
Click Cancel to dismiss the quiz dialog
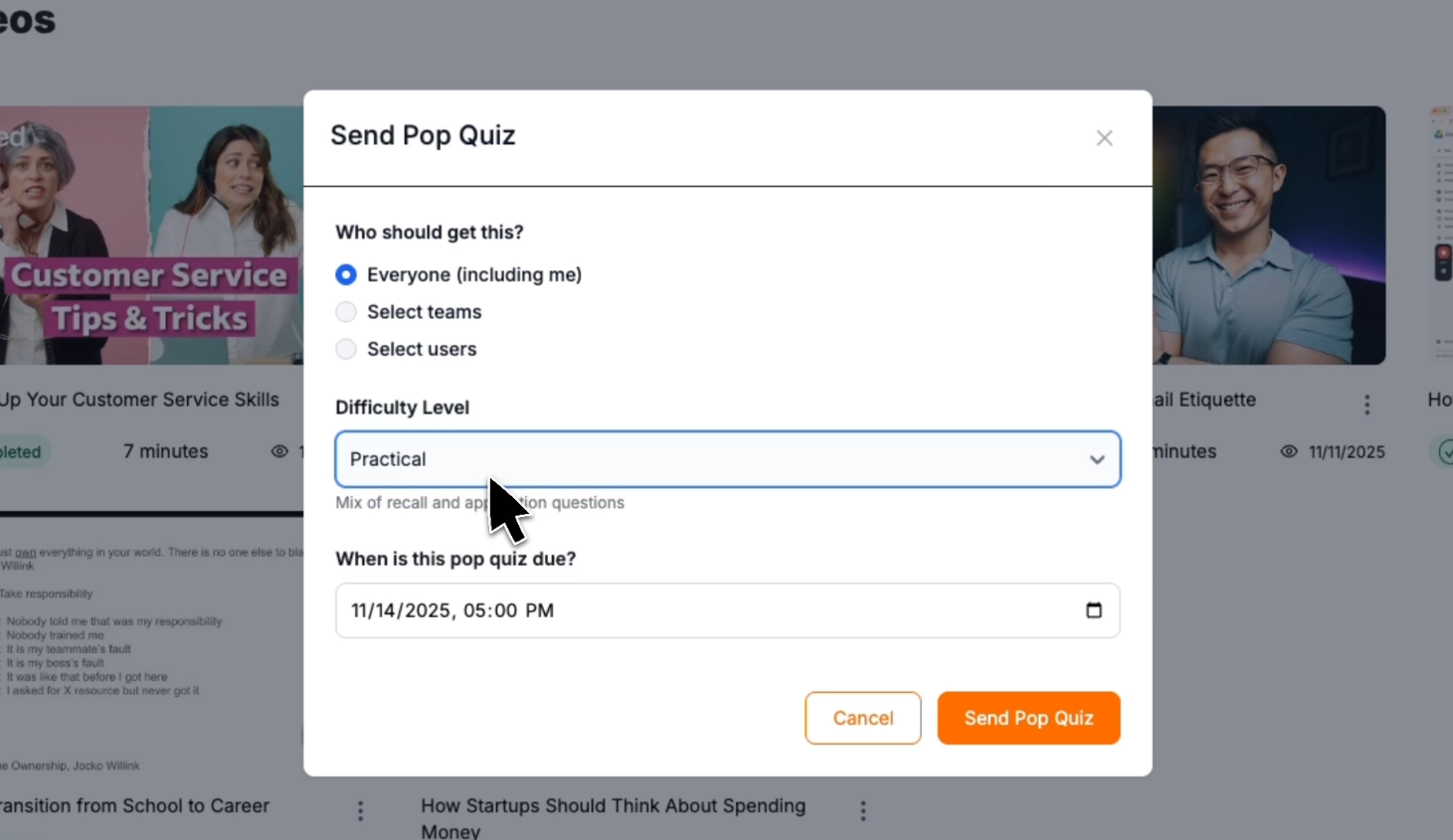click(x=862, y=718)
